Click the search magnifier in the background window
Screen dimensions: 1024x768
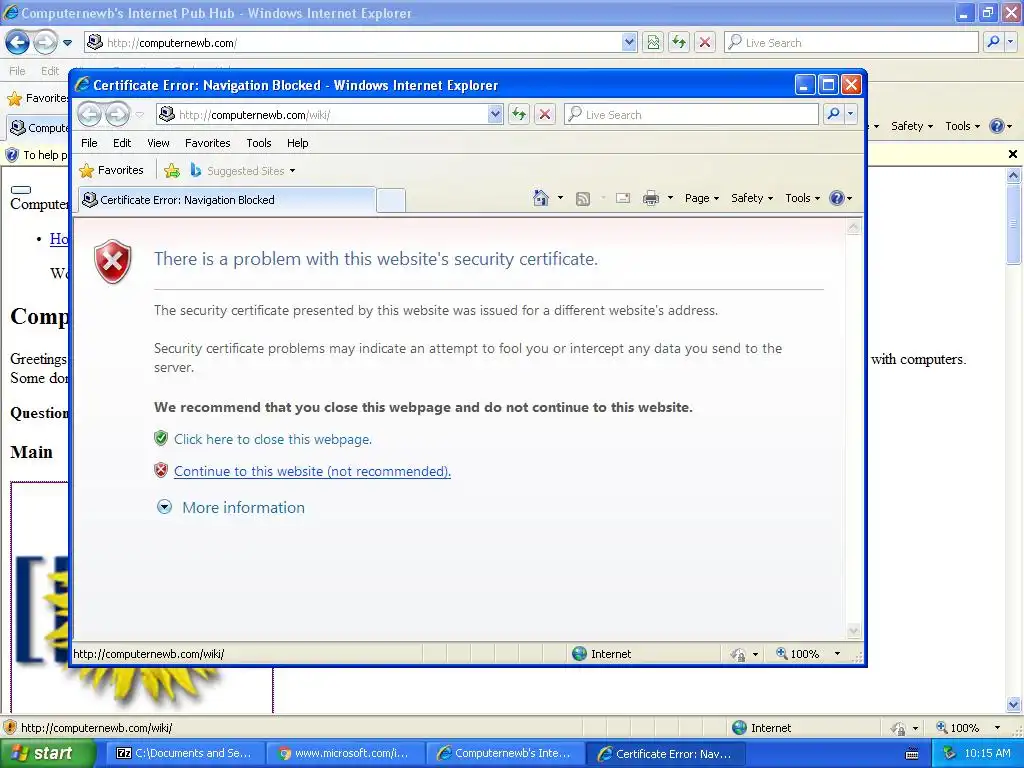click(x=993, y=42)
